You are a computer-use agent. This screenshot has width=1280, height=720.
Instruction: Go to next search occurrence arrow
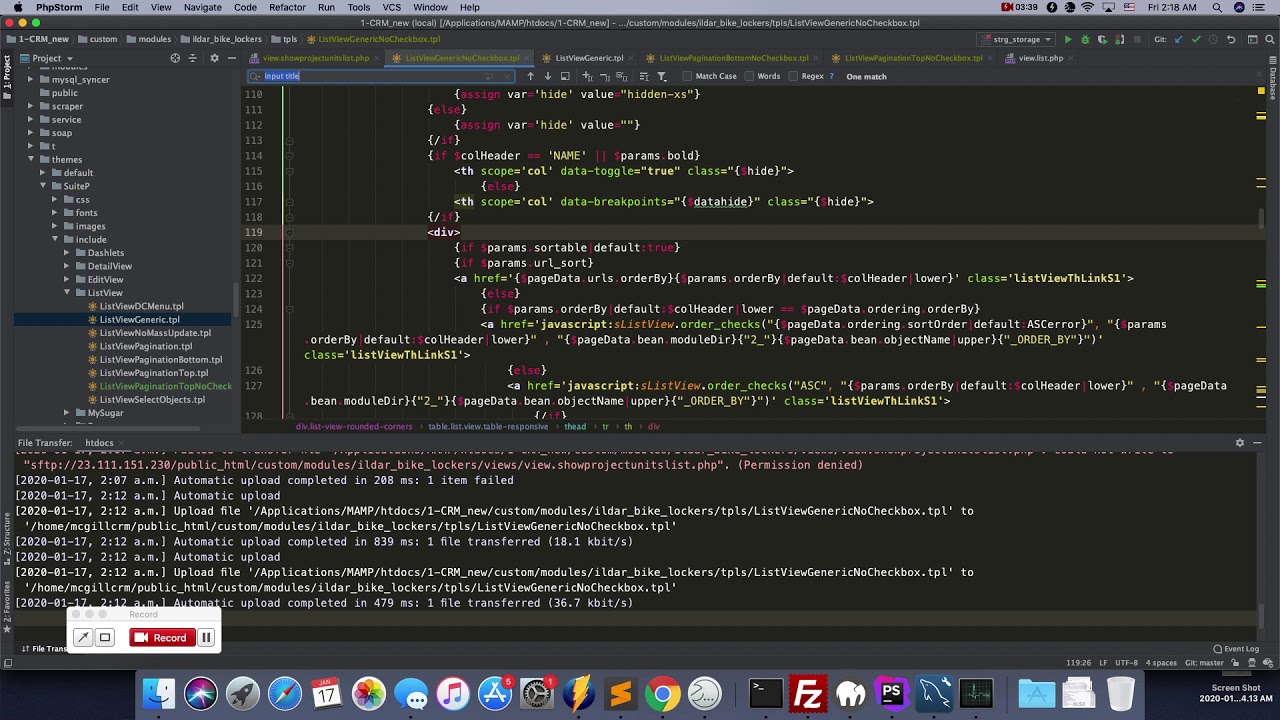[547, 76]
